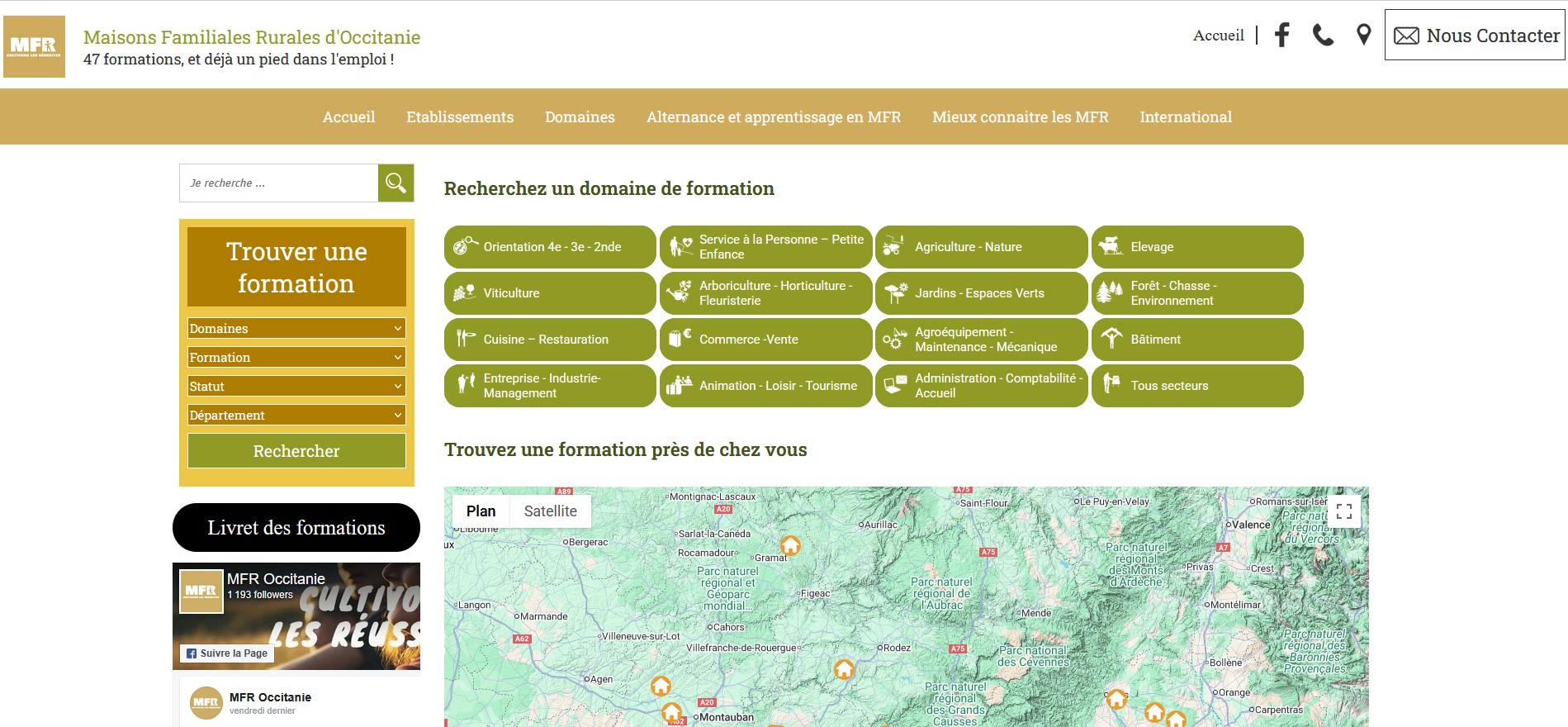This screenshot has width=1568, height=727.
Task: Expand the Domaines dropdown
Action: click(x=296, y=328)
